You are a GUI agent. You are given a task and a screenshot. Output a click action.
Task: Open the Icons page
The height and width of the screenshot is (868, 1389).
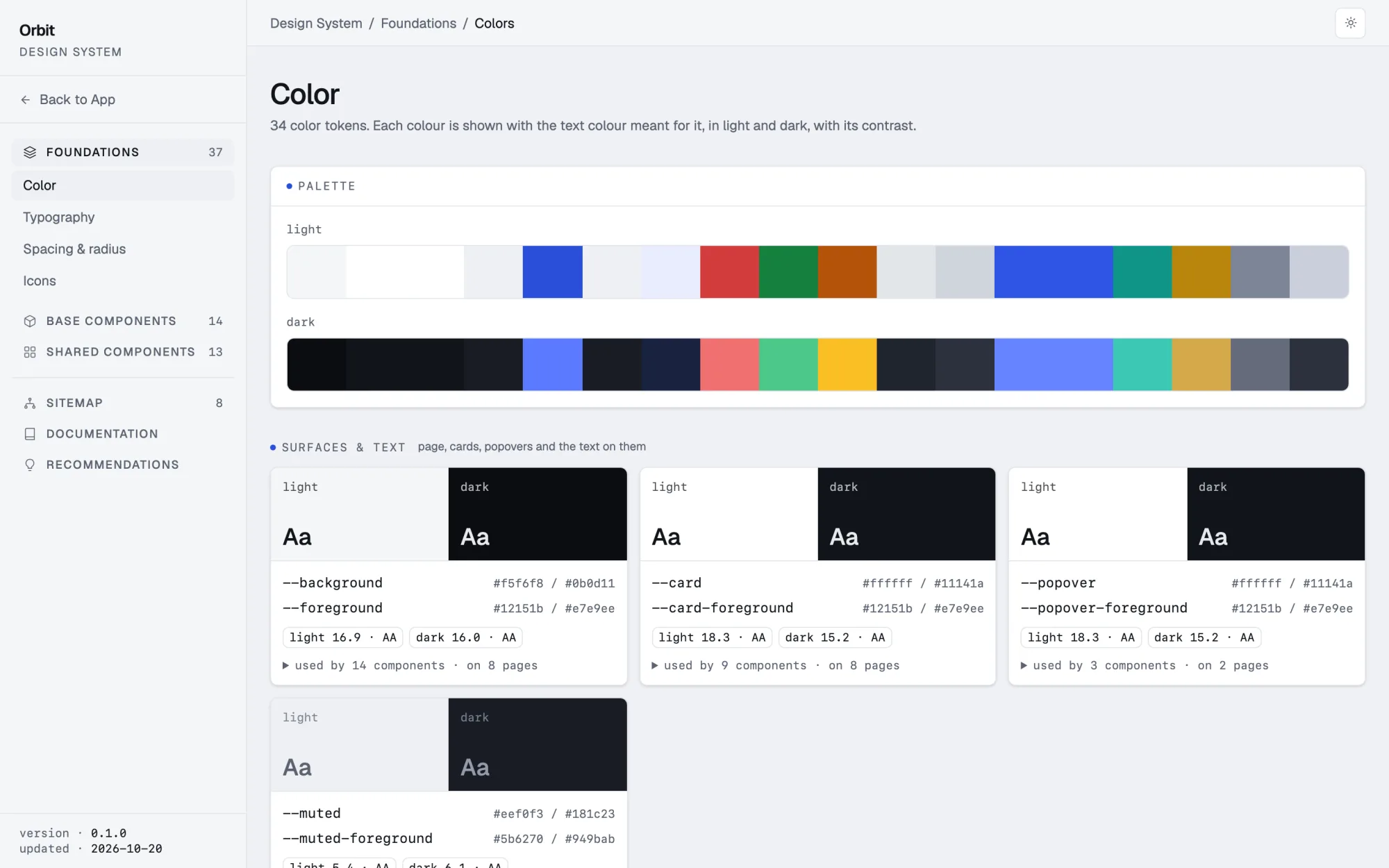pyautogui.click(x=123, y=281)
